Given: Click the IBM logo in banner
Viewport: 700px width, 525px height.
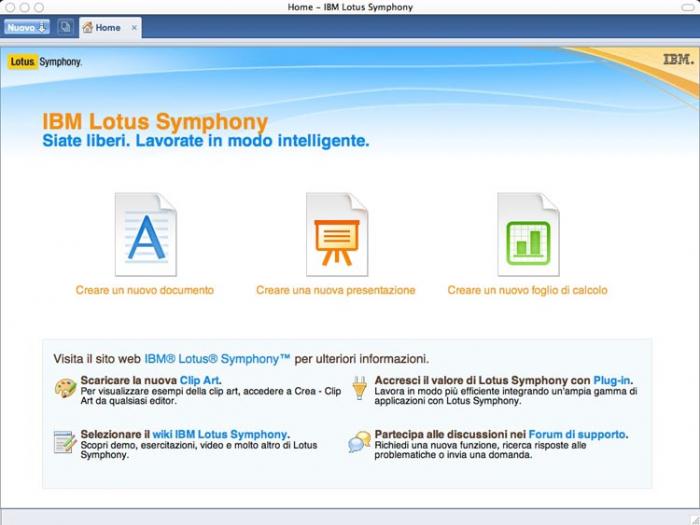Looking at the screenshot, I should coord(678,59).
